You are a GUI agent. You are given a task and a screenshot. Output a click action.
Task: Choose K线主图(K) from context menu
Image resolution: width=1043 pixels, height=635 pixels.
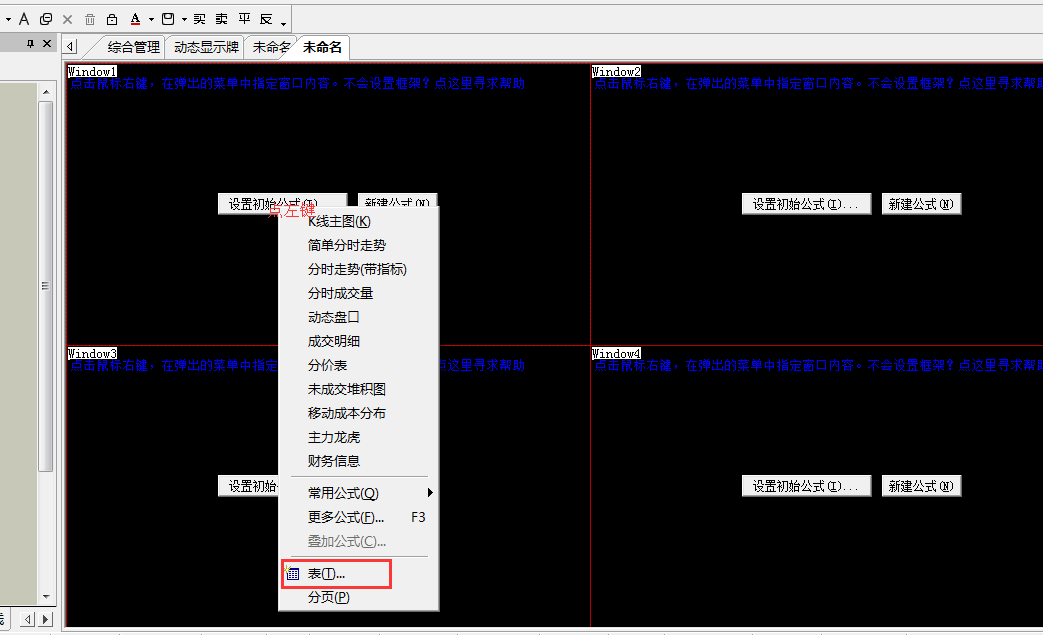[x=359, y=221]
